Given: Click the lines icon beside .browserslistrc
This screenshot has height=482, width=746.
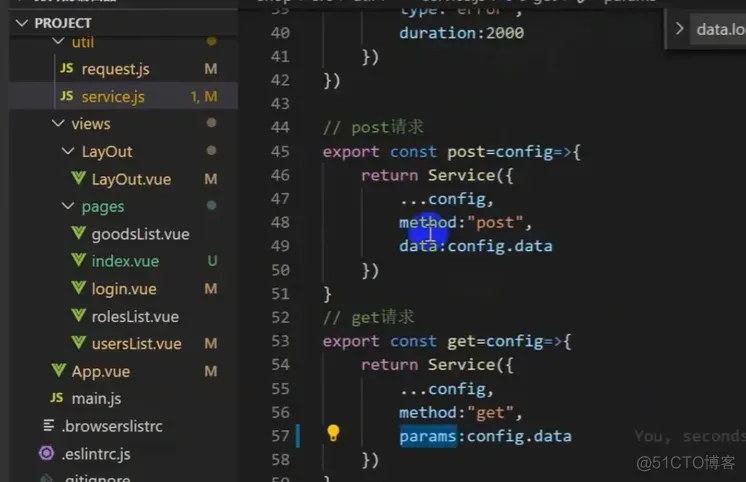Looking at the screenshot, I should 49,425.
